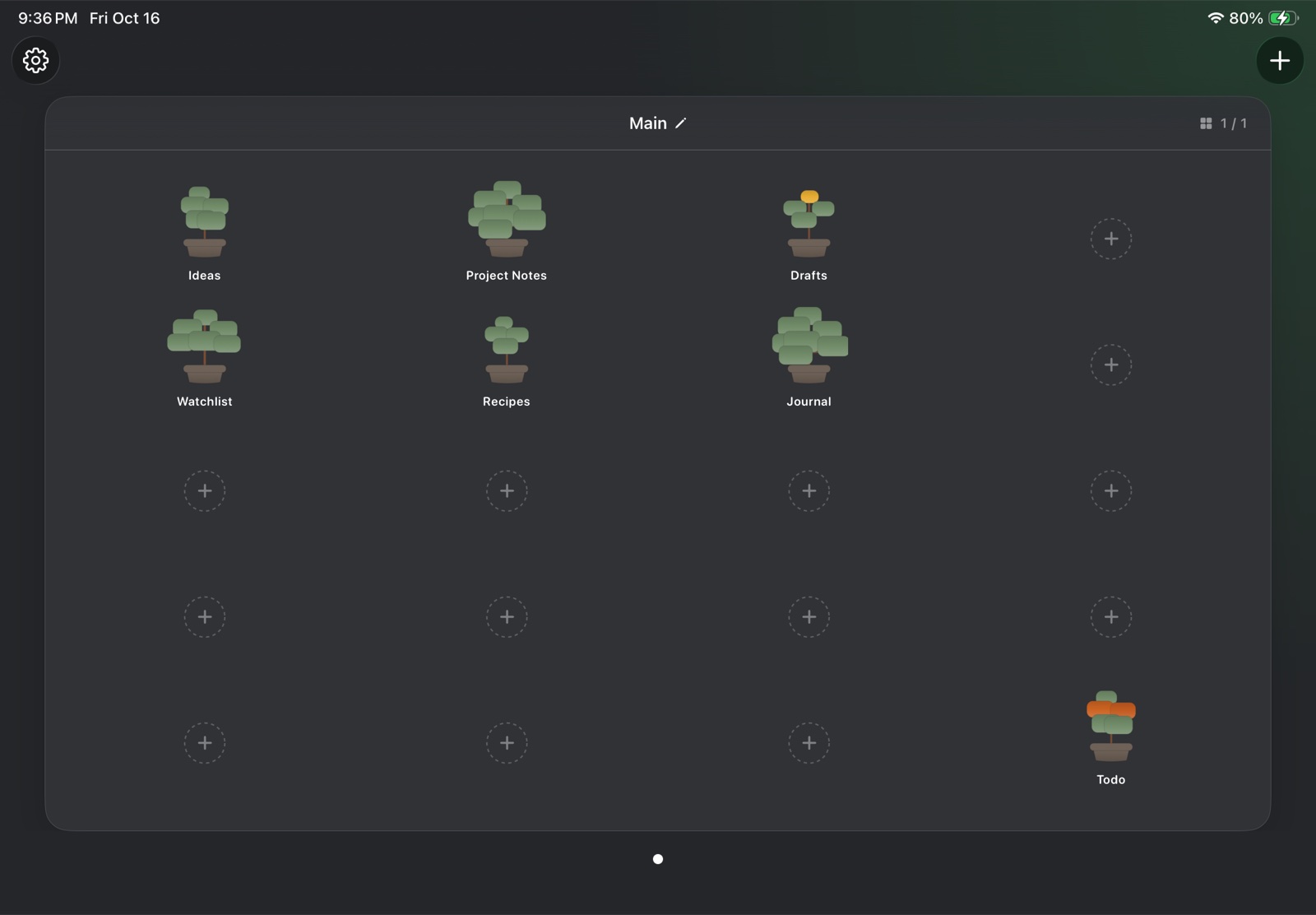Tap the Wi-Fi status icon
The width and height of the screenshot is (1316, 915).
click(x=1216, y=18)
